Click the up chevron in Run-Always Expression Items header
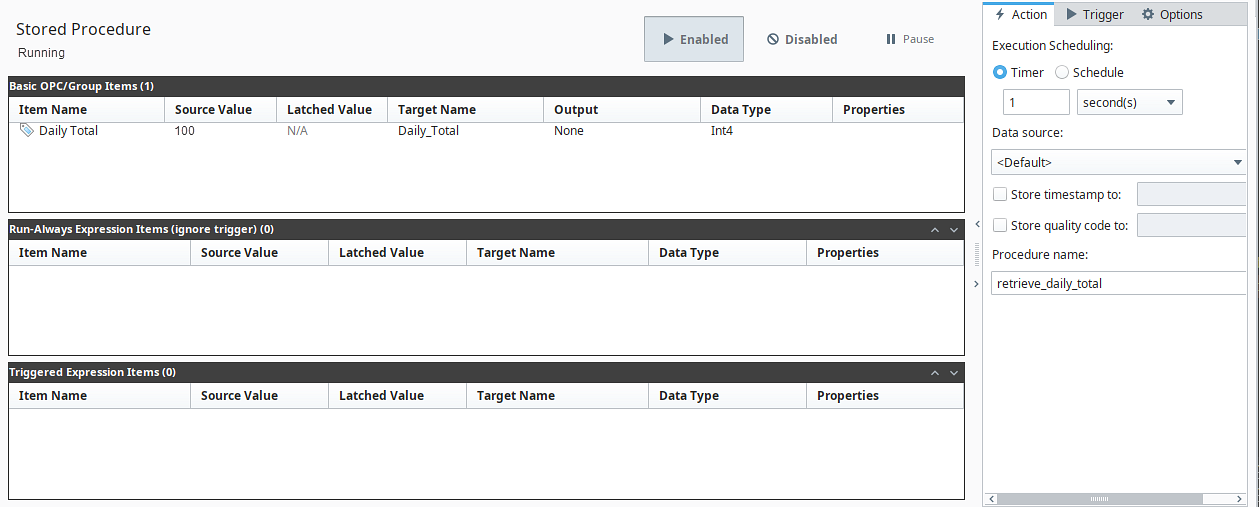The width and height of the screenshot is (1259, 507). tap(935, 230)
